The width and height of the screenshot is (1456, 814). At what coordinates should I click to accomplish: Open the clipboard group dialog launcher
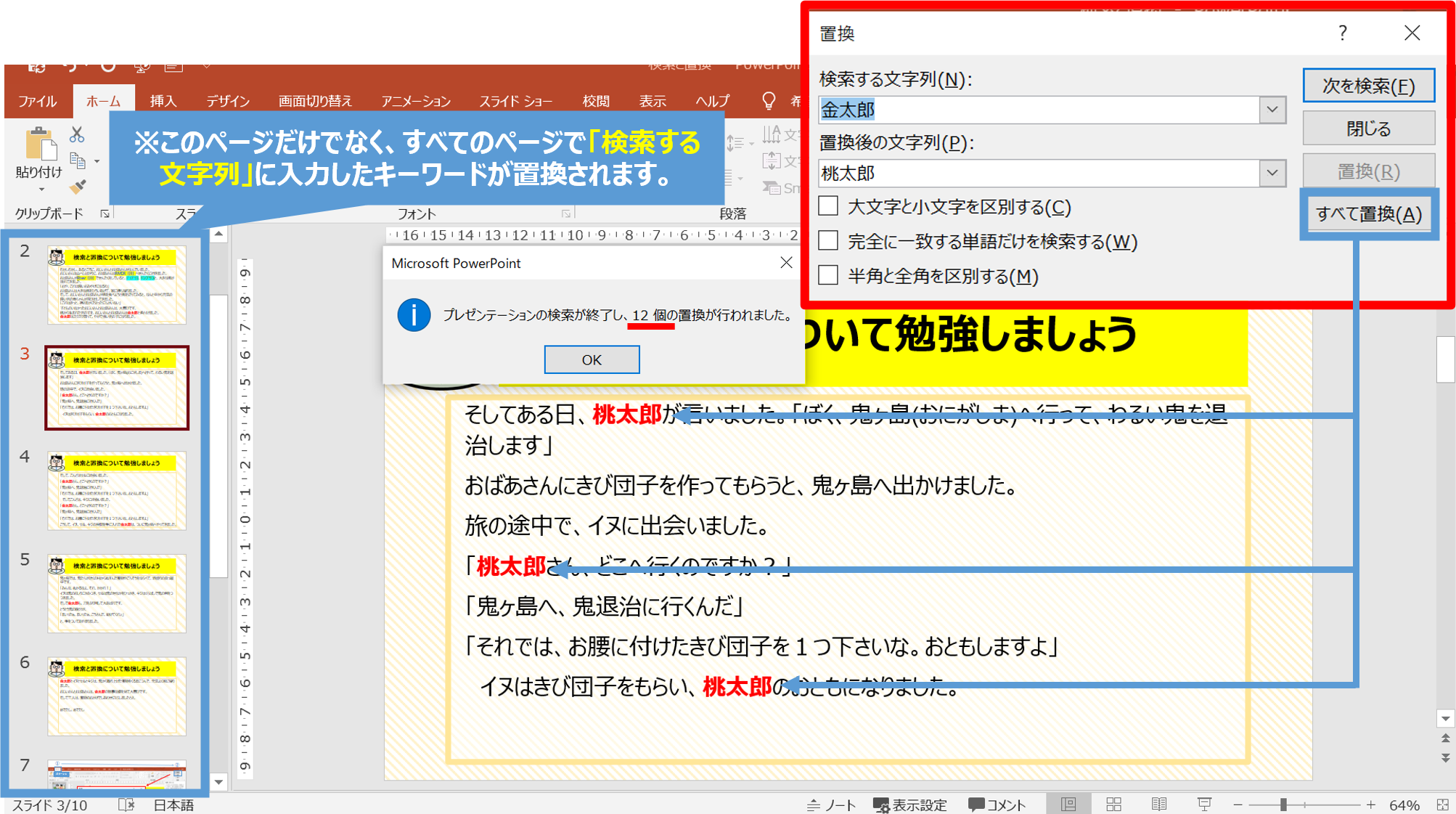(x=105, y=213)
